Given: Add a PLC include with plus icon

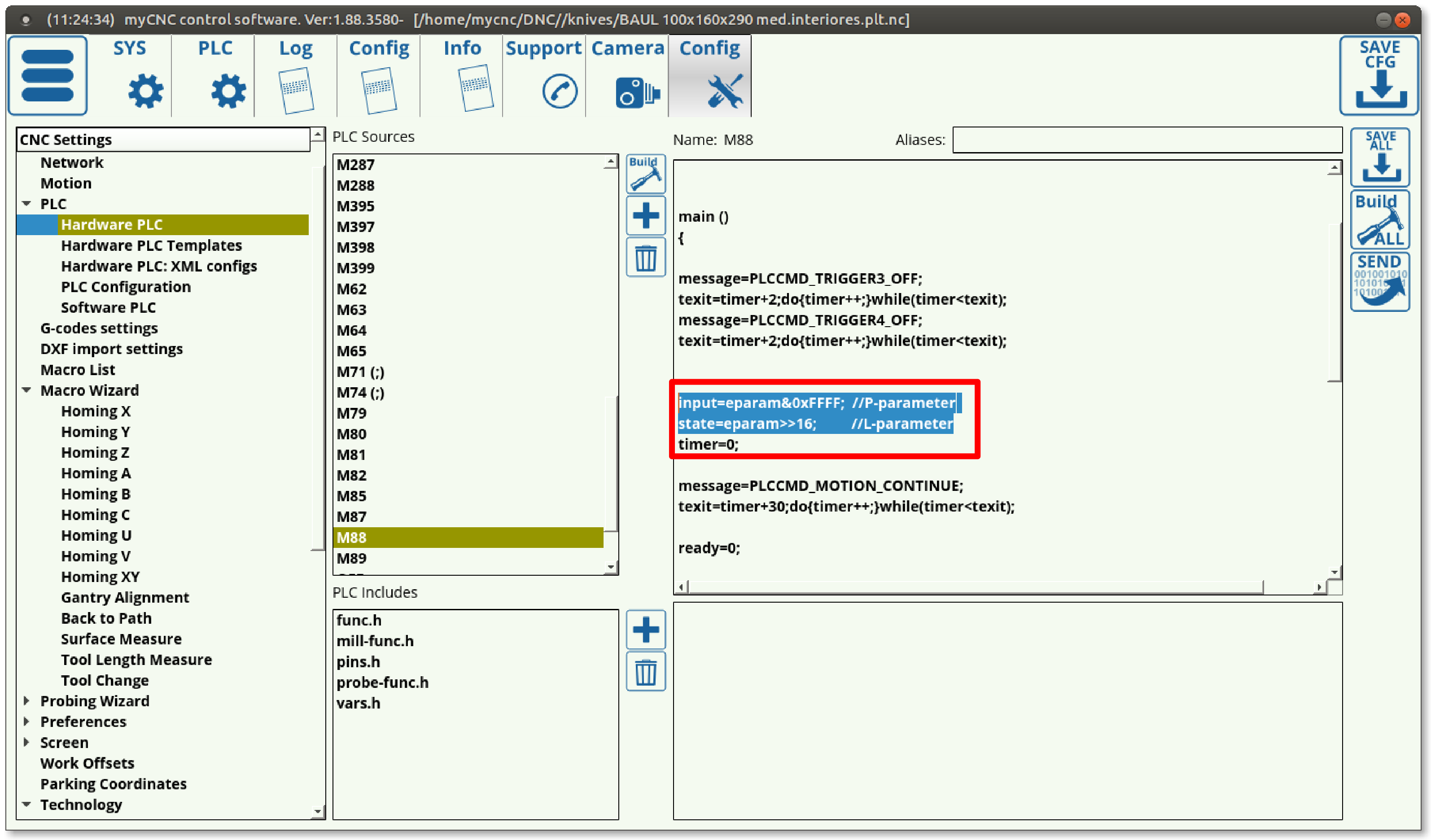Looking at the screenshot, I should point(646,630).
